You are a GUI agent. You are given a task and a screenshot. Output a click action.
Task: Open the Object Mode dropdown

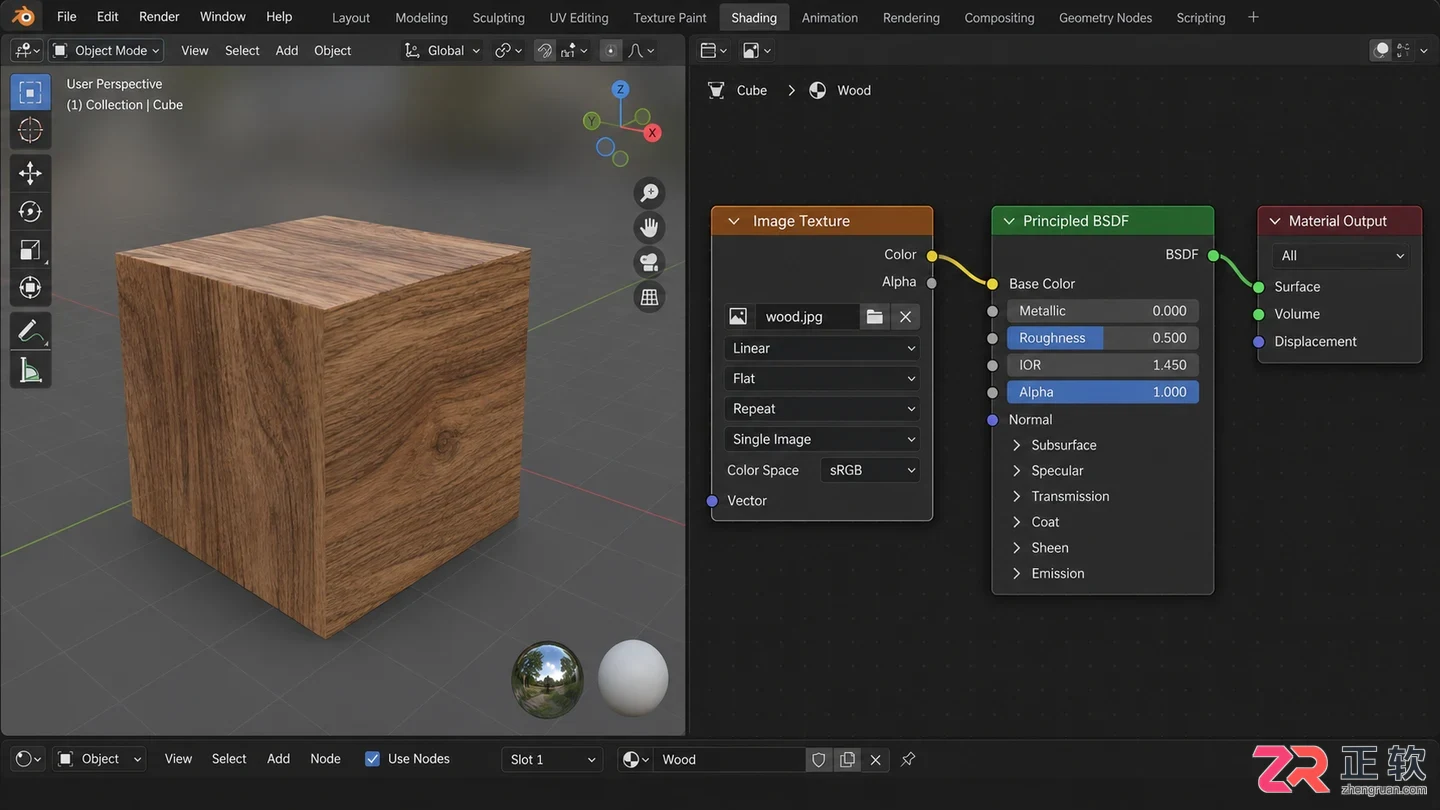[106, 50]
